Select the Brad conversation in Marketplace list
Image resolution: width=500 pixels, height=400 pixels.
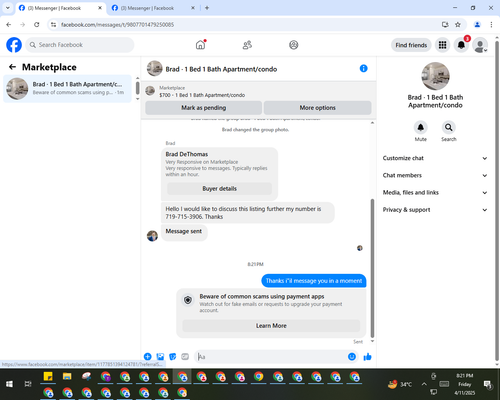click(67, 88)
